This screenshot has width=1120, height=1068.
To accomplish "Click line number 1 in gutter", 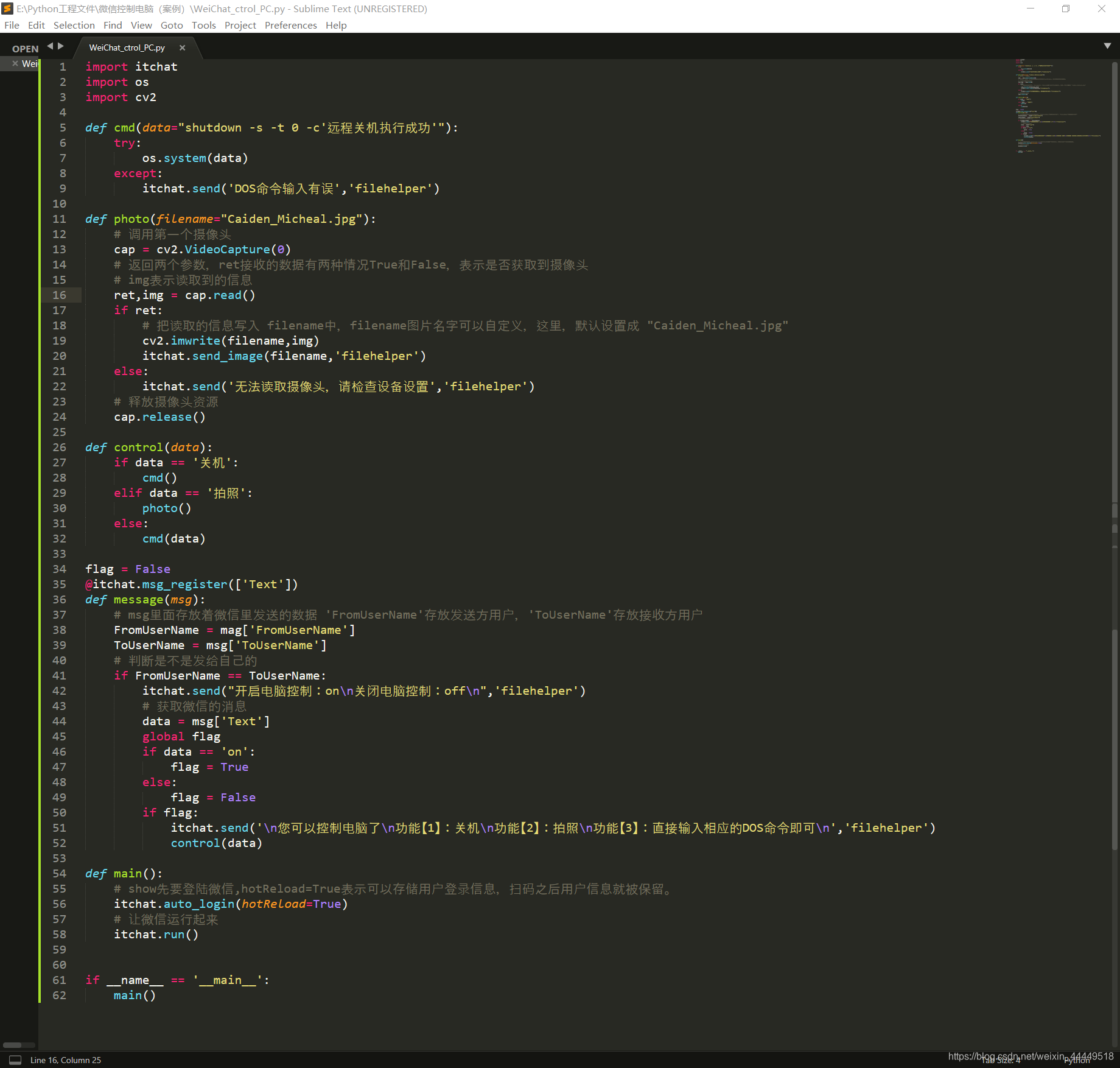I will [x=63, y=66].
